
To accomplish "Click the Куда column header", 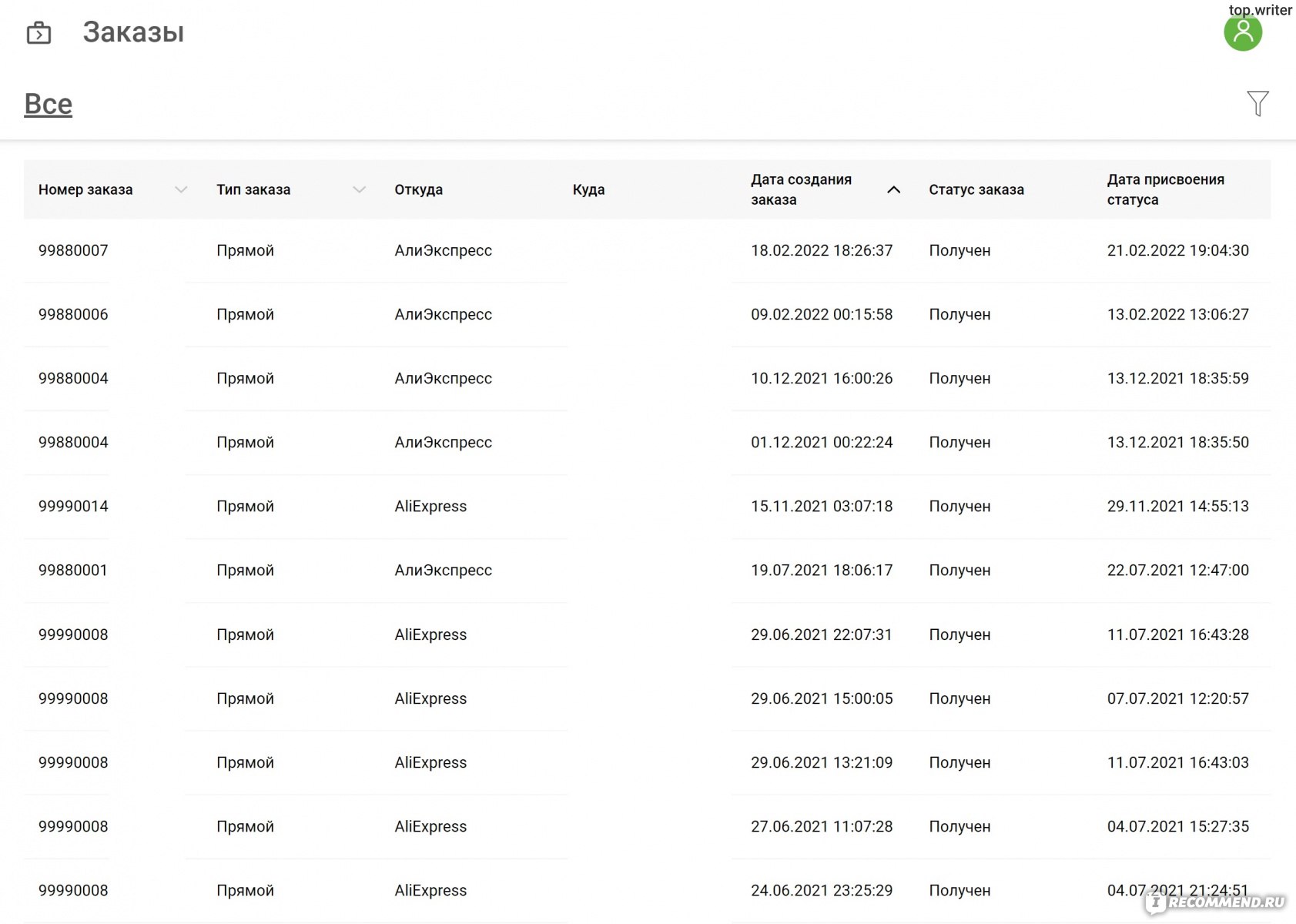I will coord(588,189).
